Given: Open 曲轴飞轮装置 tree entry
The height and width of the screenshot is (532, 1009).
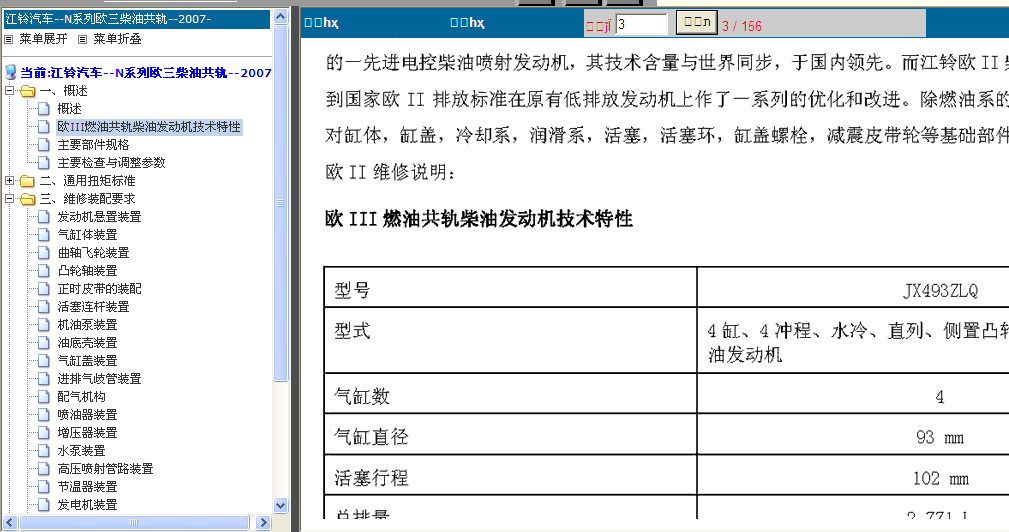Looking at the screenshot, I should click(93, 253).
